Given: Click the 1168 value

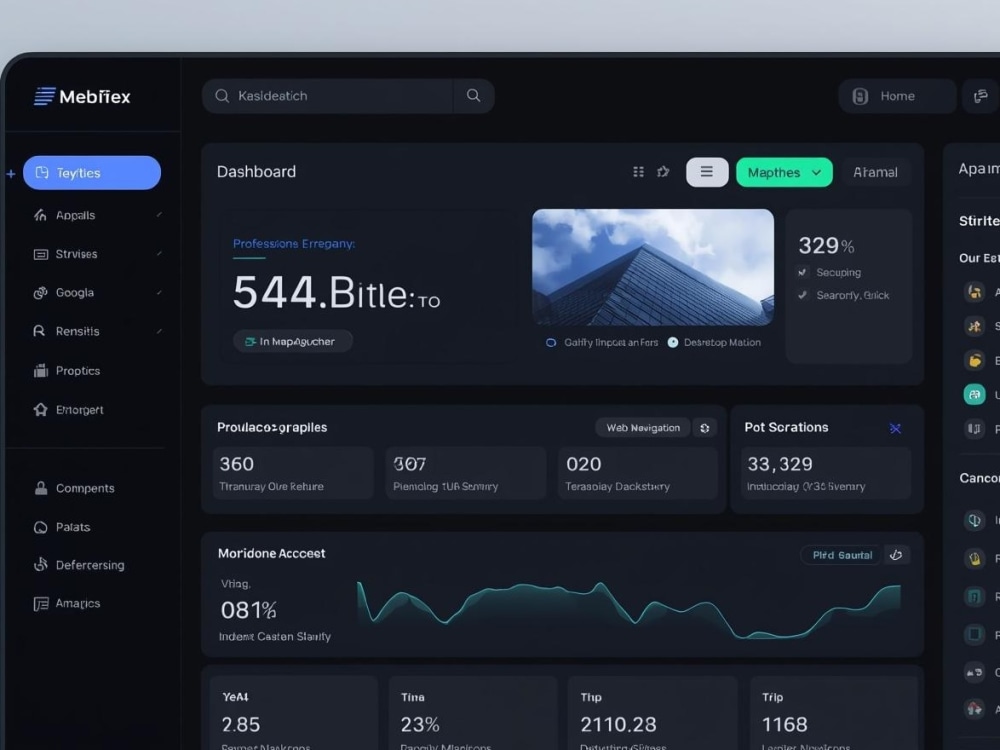Looking at the screenshot, I should coord(784,724).
